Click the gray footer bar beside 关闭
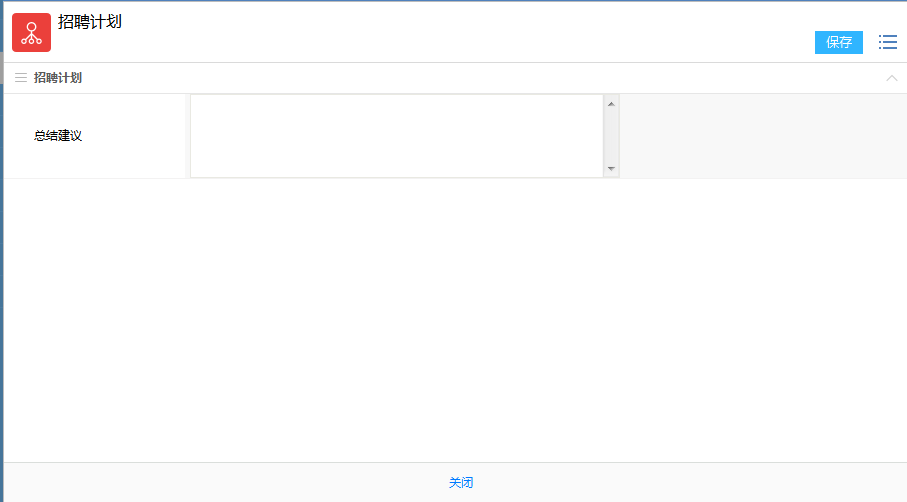The image size is (907, 502). [231, 482]
